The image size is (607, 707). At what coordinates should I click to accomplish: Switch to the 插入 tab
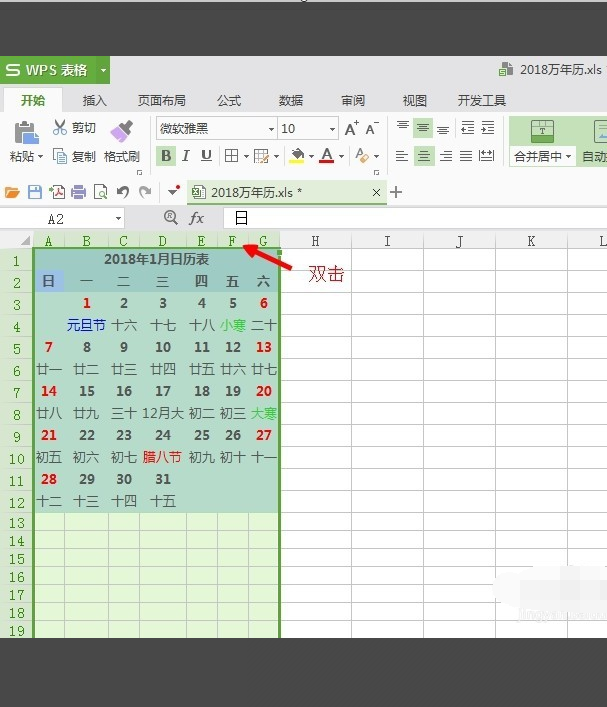(95, 101)
